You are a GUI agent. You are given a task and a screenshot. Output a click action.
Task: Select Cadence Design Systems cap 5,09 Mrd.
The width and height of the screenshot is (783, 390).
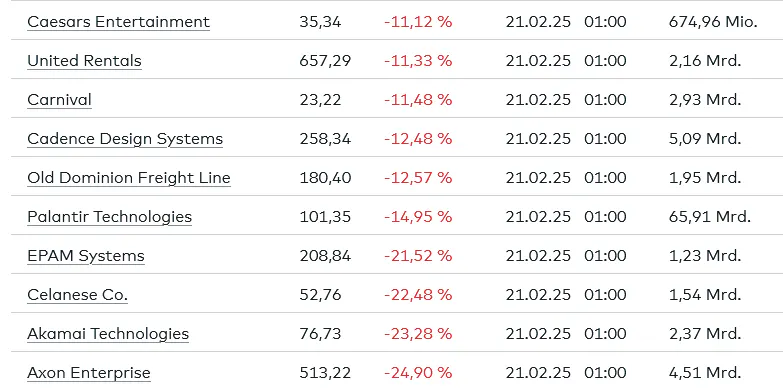click(x=705, y=139)
